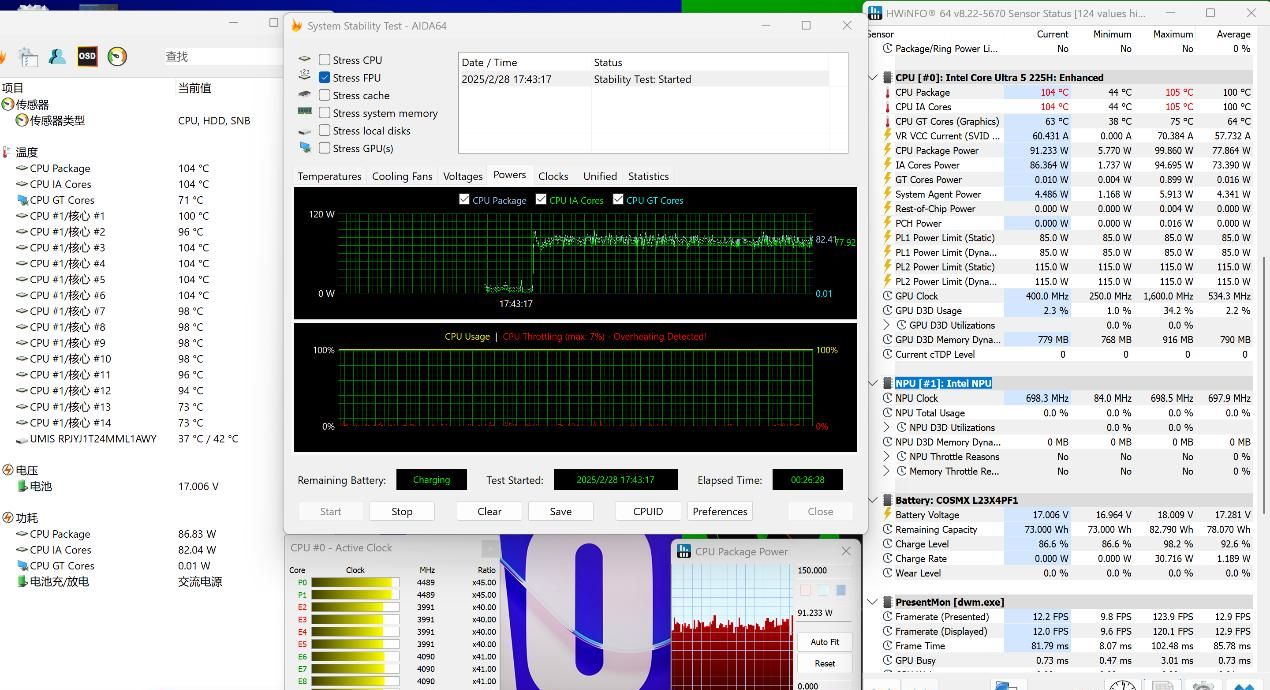Enable the Stress CPU checkbox
This screenshot has height=690, width=1270.
pos(324,60)
